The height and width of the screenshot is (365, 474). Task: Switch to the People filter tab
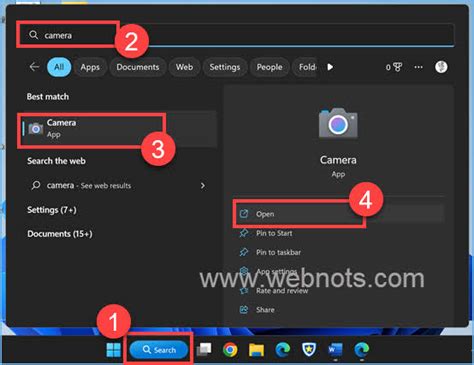[269, 67]
